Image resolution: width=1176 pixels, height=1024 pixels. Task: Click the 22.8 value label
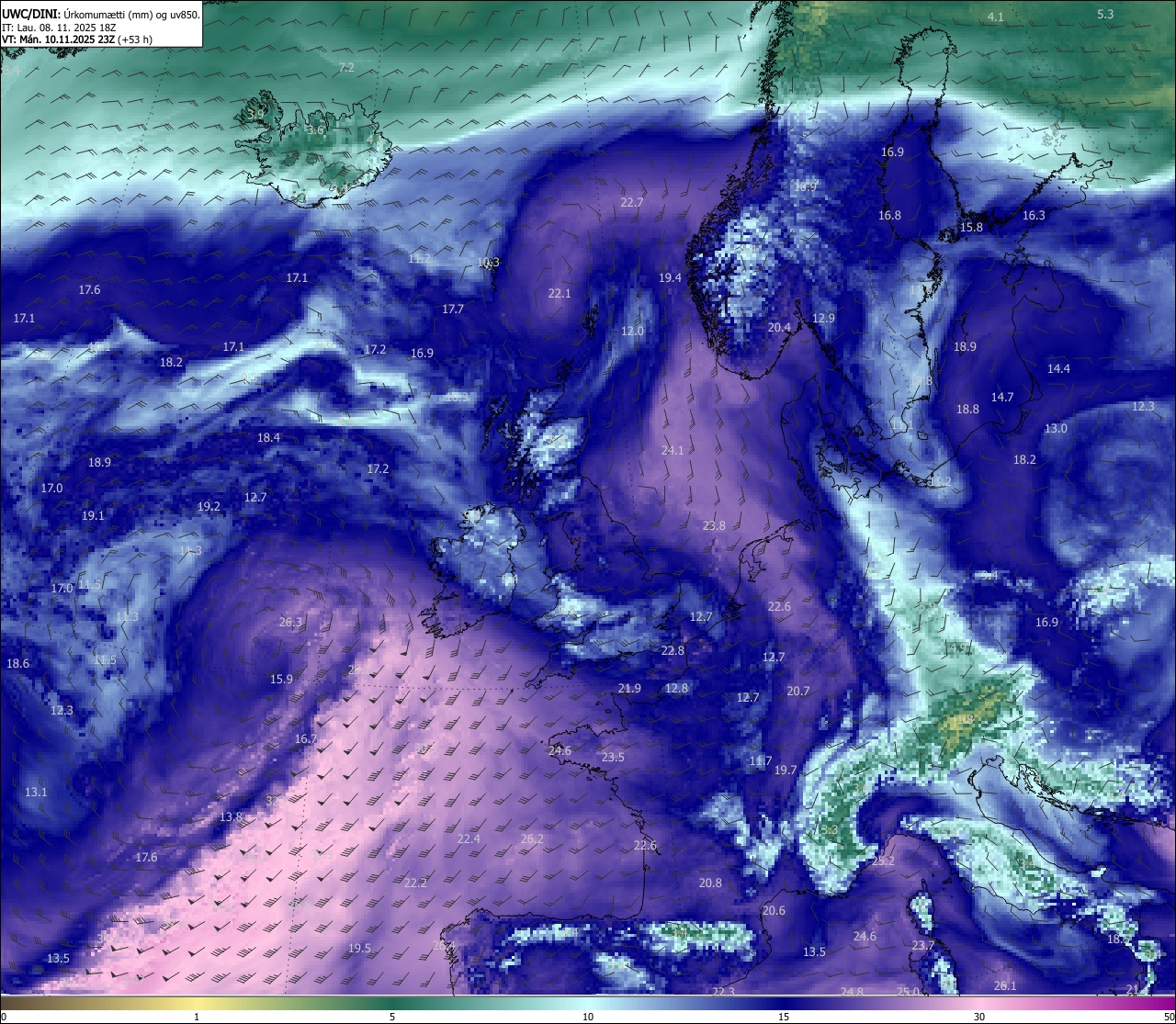click(673, 650)
